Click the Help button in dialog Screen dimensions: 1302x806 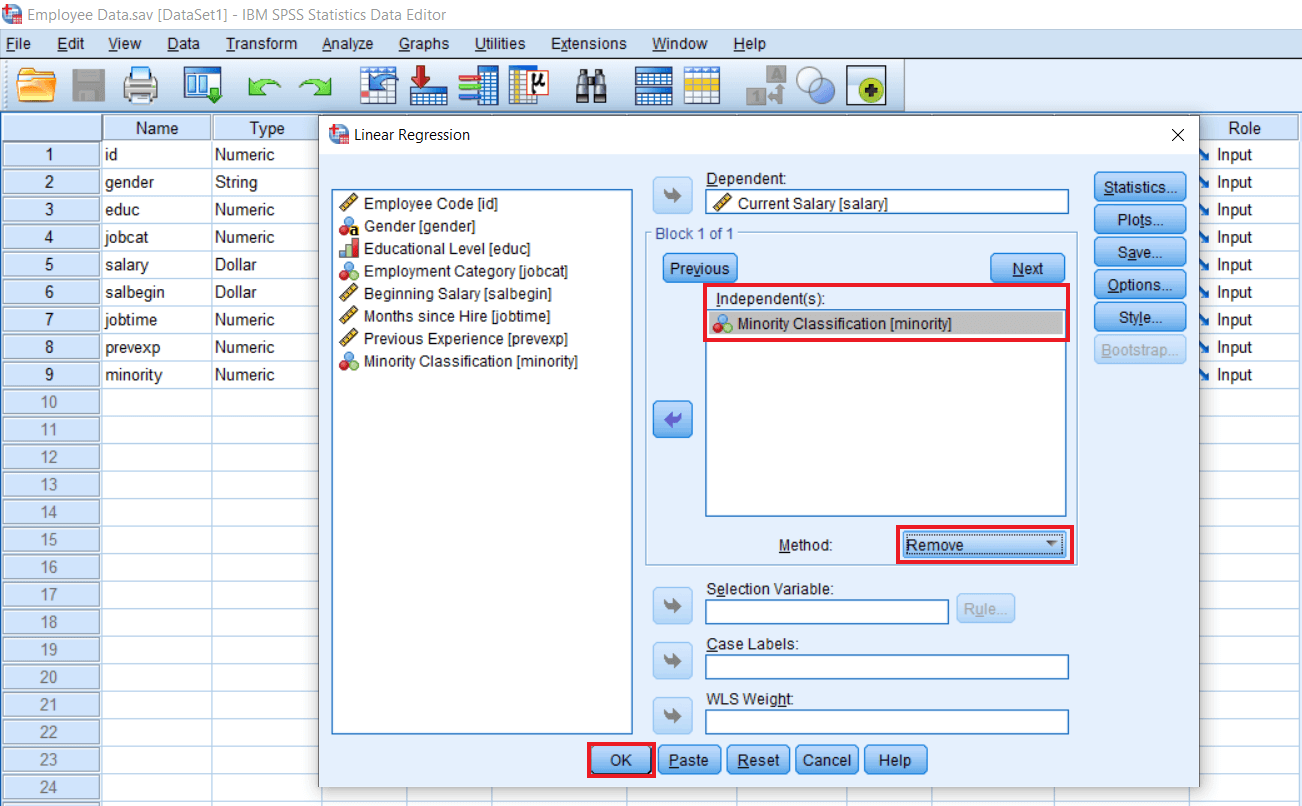[x=895, y=760]
